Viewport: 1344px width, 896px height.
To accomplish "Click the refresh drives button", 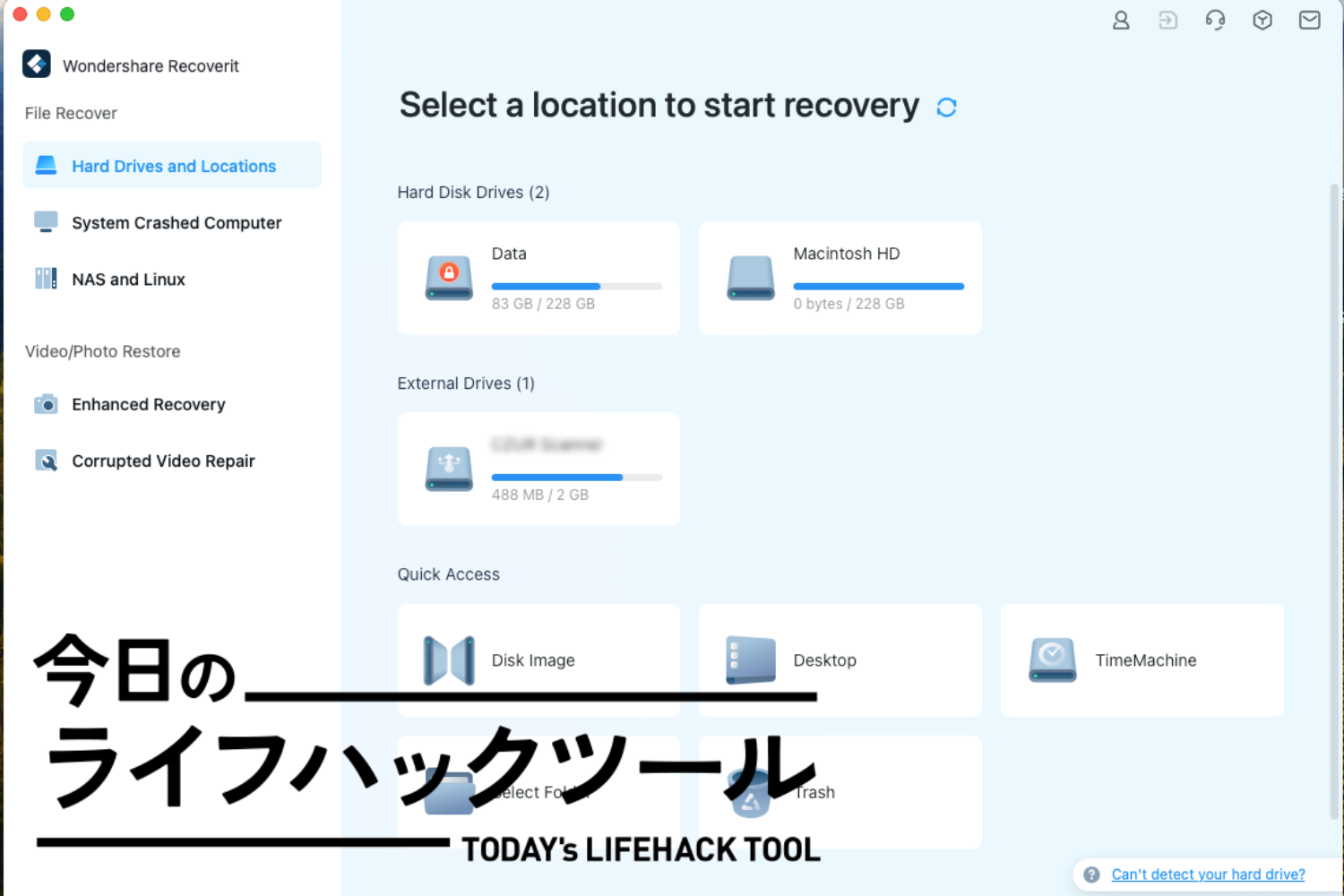I will (947, 107).
